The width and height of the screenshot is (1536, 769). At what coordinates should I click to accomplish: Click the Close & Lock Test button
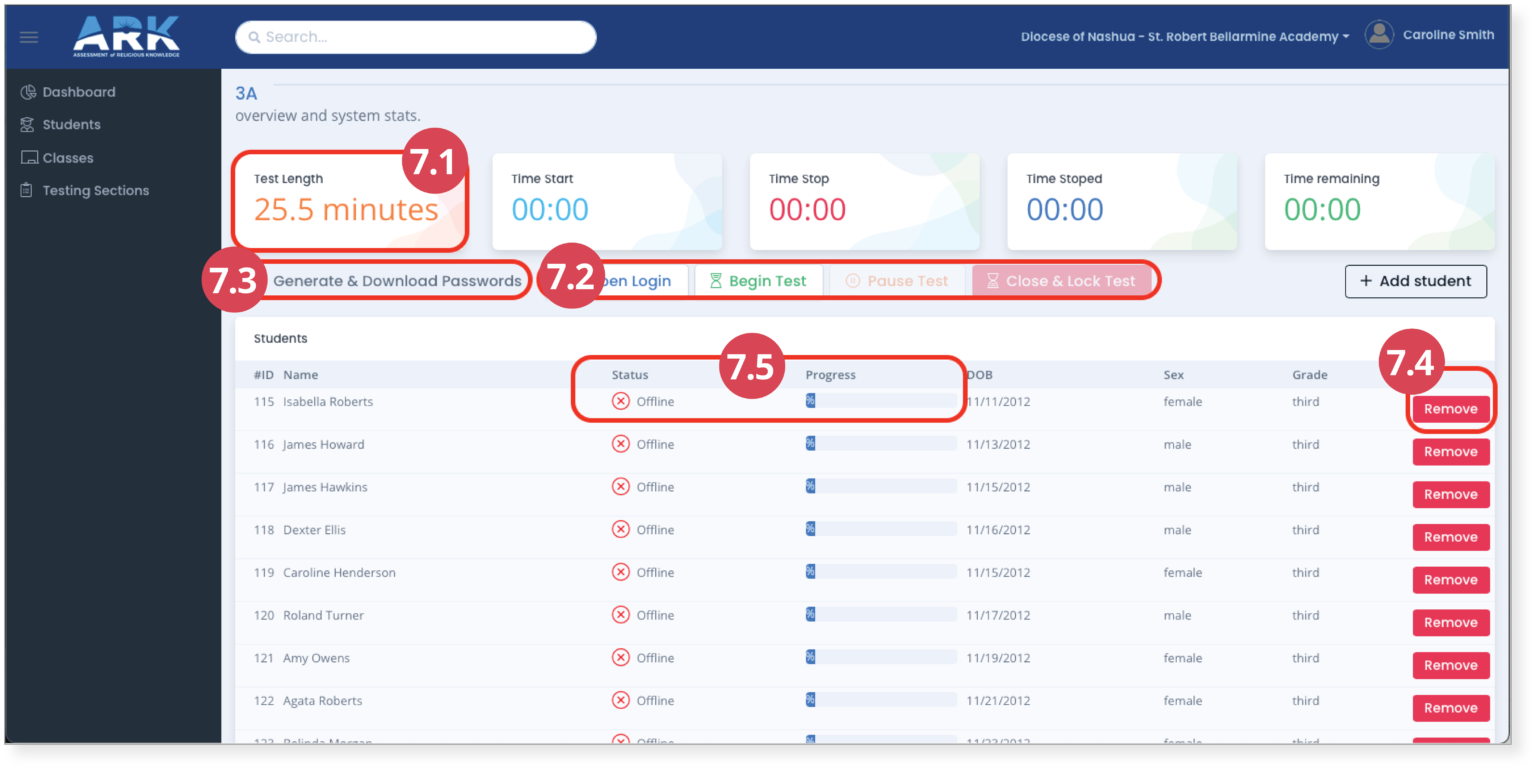click(1061, 281)
